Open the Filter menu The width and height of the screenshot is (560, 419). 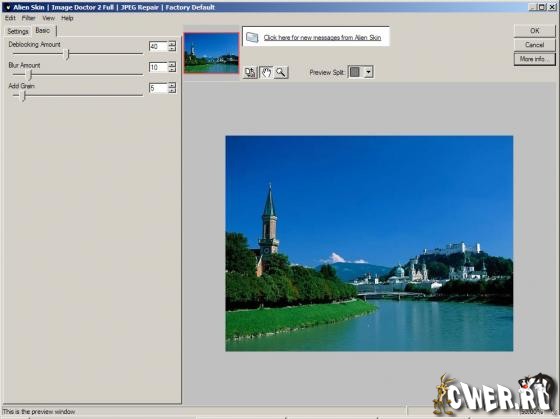(x=29, y=18)
